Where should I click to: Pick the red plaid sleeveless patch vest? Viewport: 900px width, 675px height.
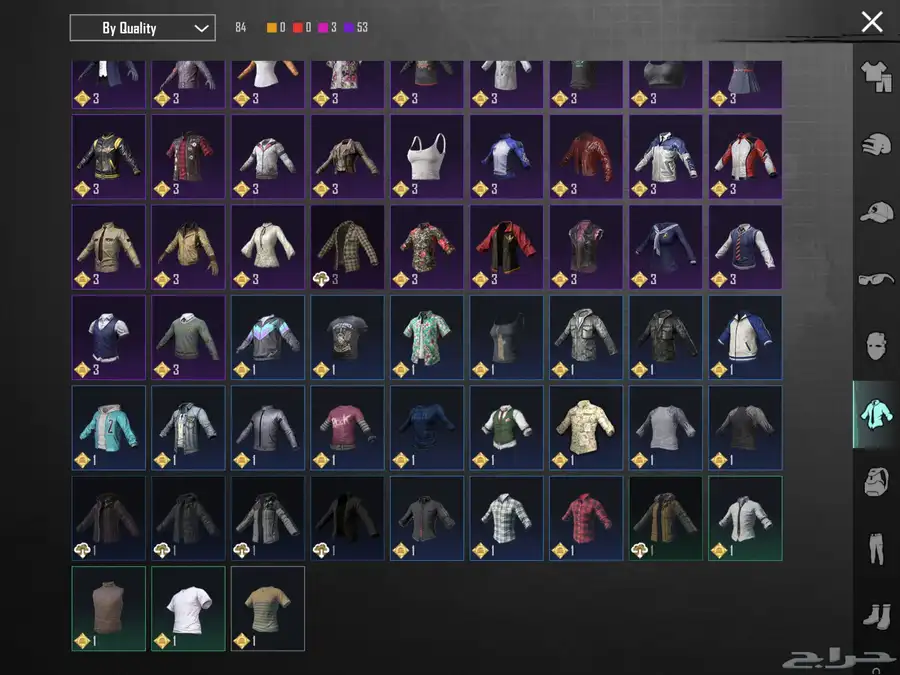pos(188,157)
